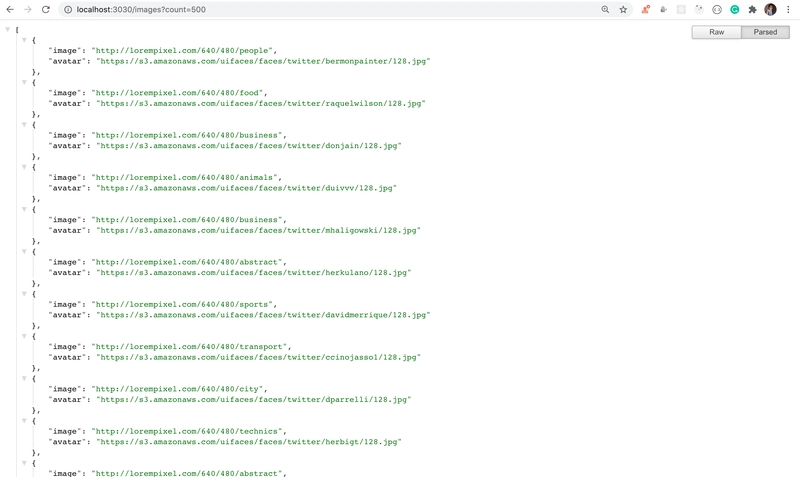Collapse the root JSON array
This screenshot has height=477, width=800.
tap(8, 30)
